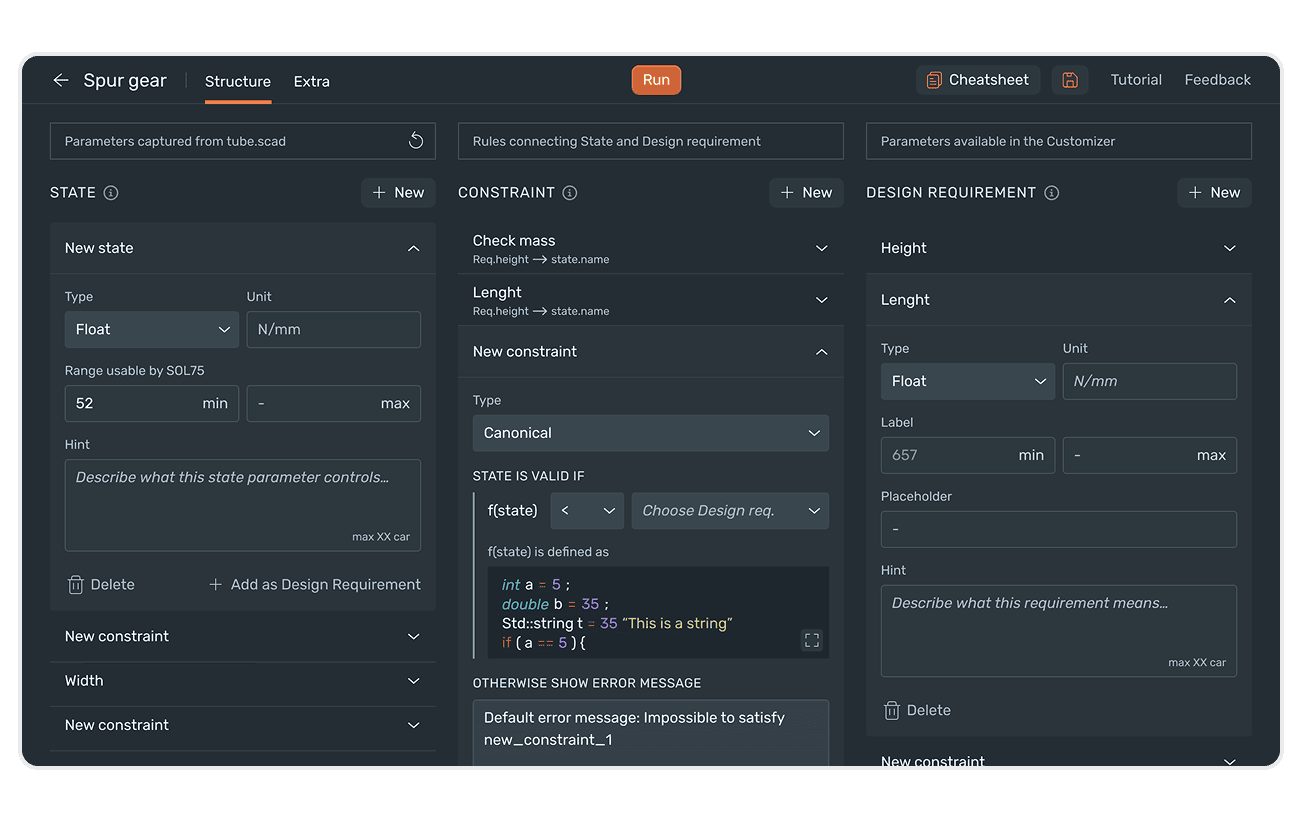1300x820 pixels.
Task: Click the Unit field in Lenght requirement
Action: pyautogui.click(x=1150, y=382)
